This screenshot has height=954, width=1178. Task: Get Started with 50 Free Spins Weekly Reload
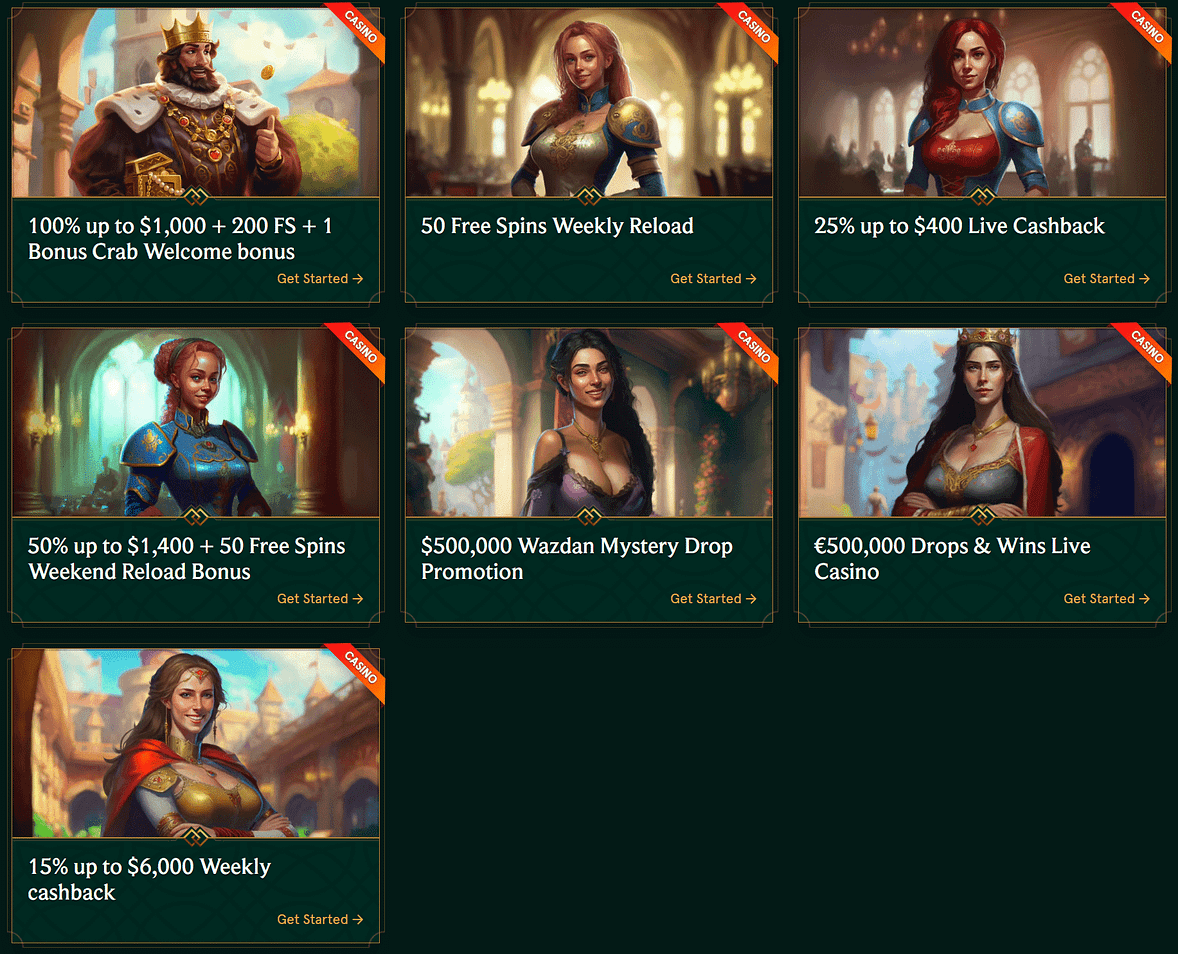point(713,279)
